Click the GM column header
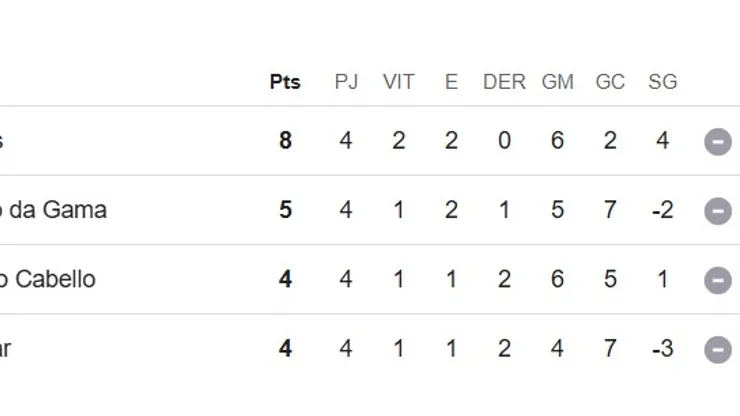Screen dimensions: 740x416 (x=557, y=82)
